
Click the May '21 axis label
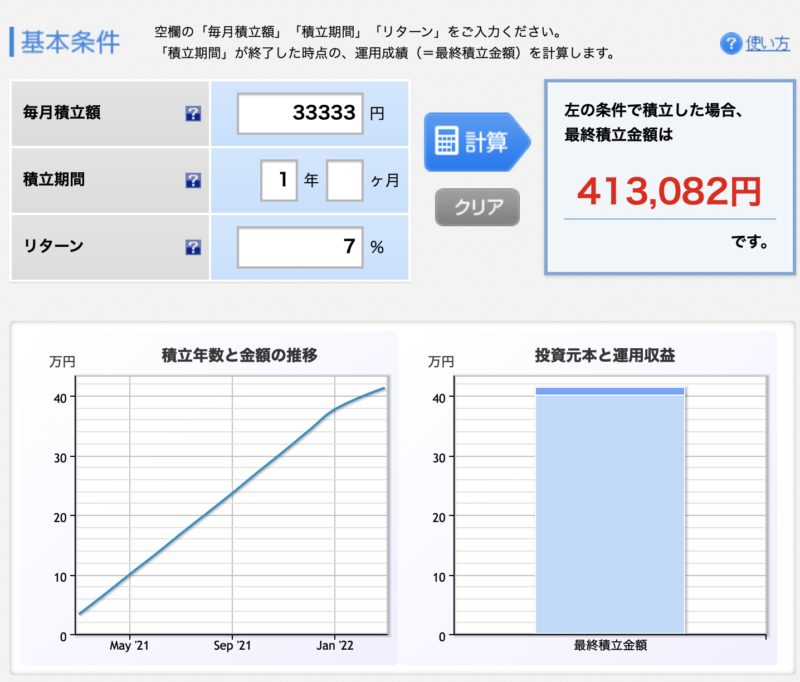coord(129,645)
